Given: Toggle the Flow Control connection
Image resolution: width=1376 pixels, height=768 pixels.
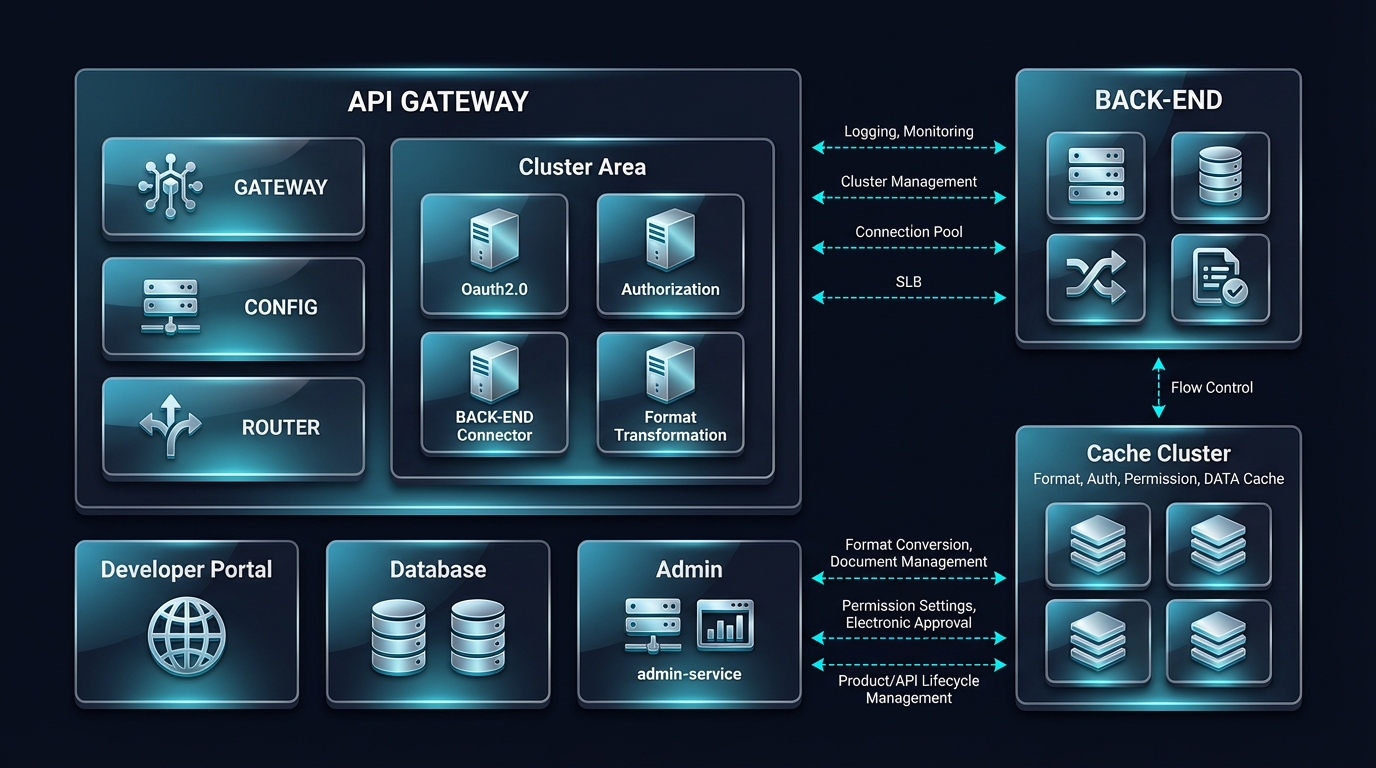Looking at the screenshot, I should coord(1159,387).
